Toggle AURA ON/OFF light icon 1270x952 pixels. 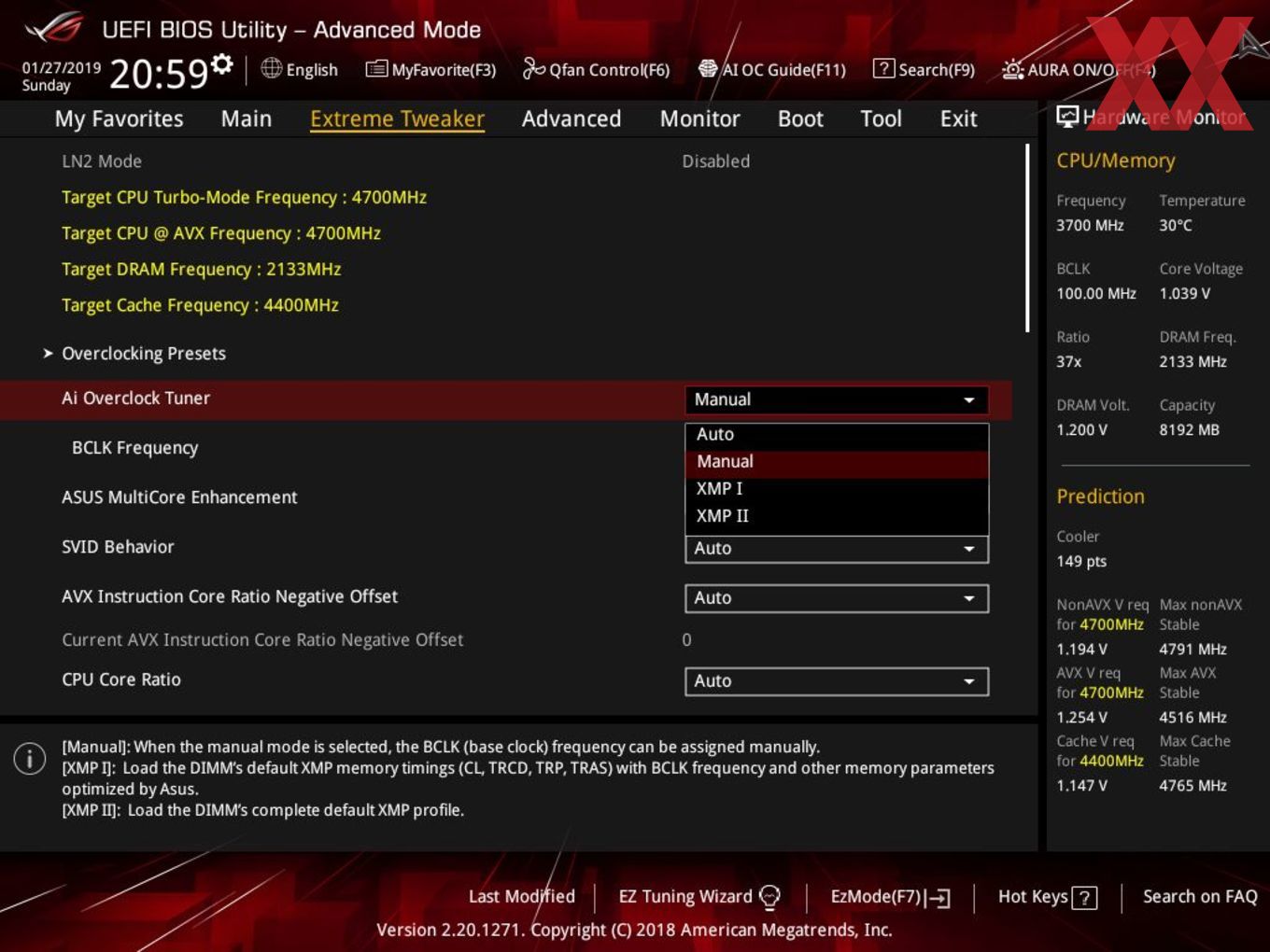pos(1013,69)
